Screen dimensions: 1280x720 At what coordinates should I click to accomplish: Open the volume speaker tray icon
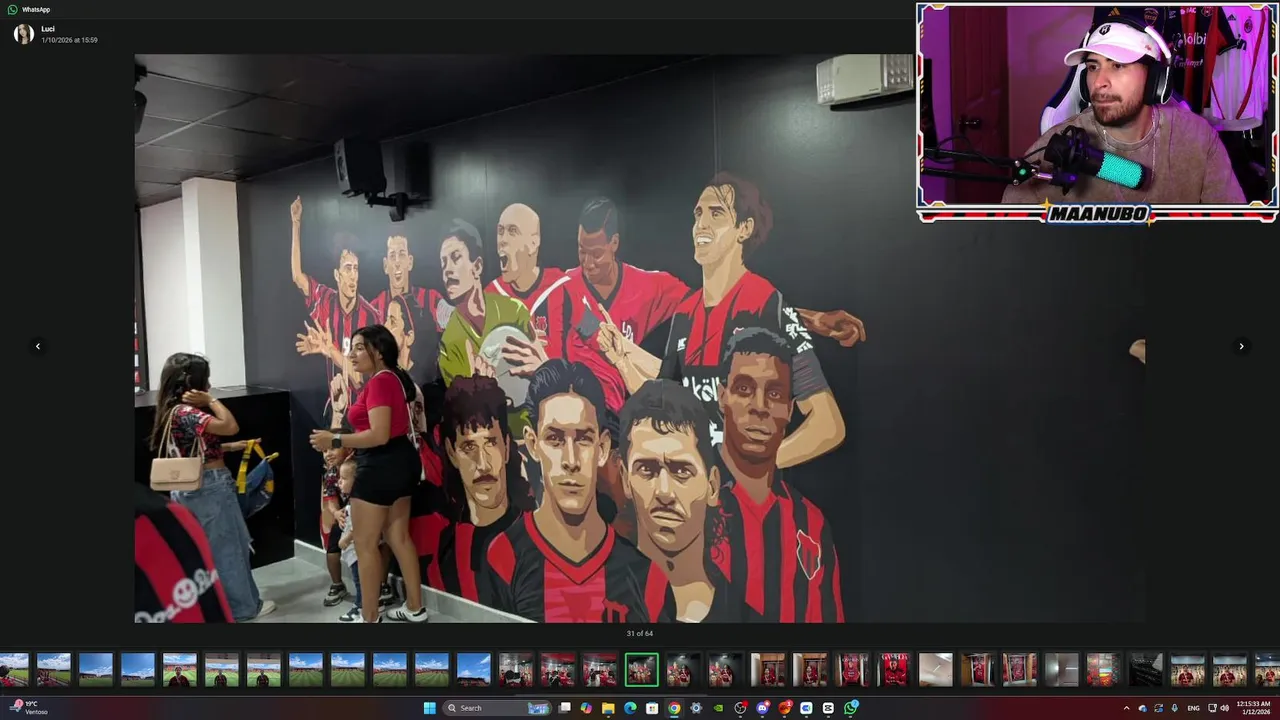1225,708
